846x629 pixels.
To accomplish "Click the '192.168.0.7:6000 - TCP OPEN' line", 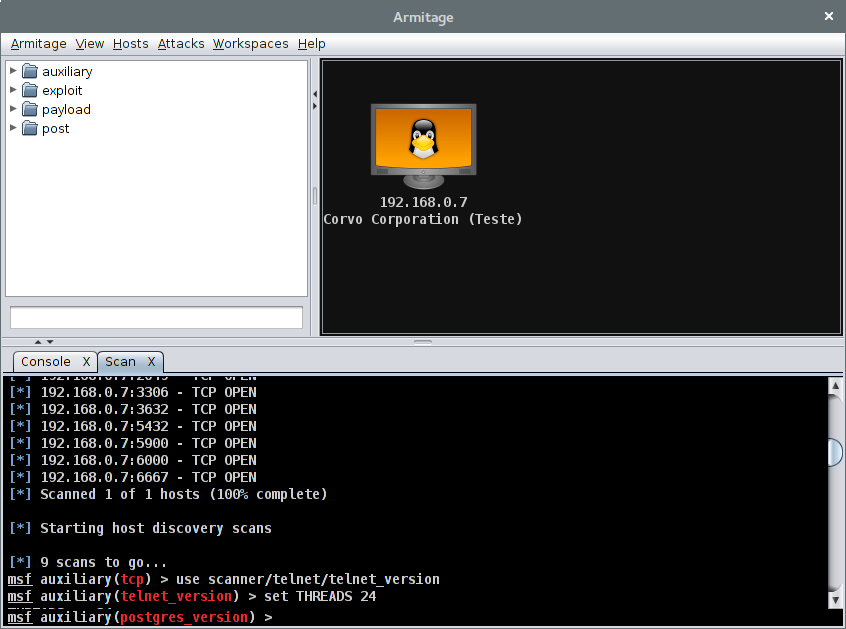I will tap(133, 460).
